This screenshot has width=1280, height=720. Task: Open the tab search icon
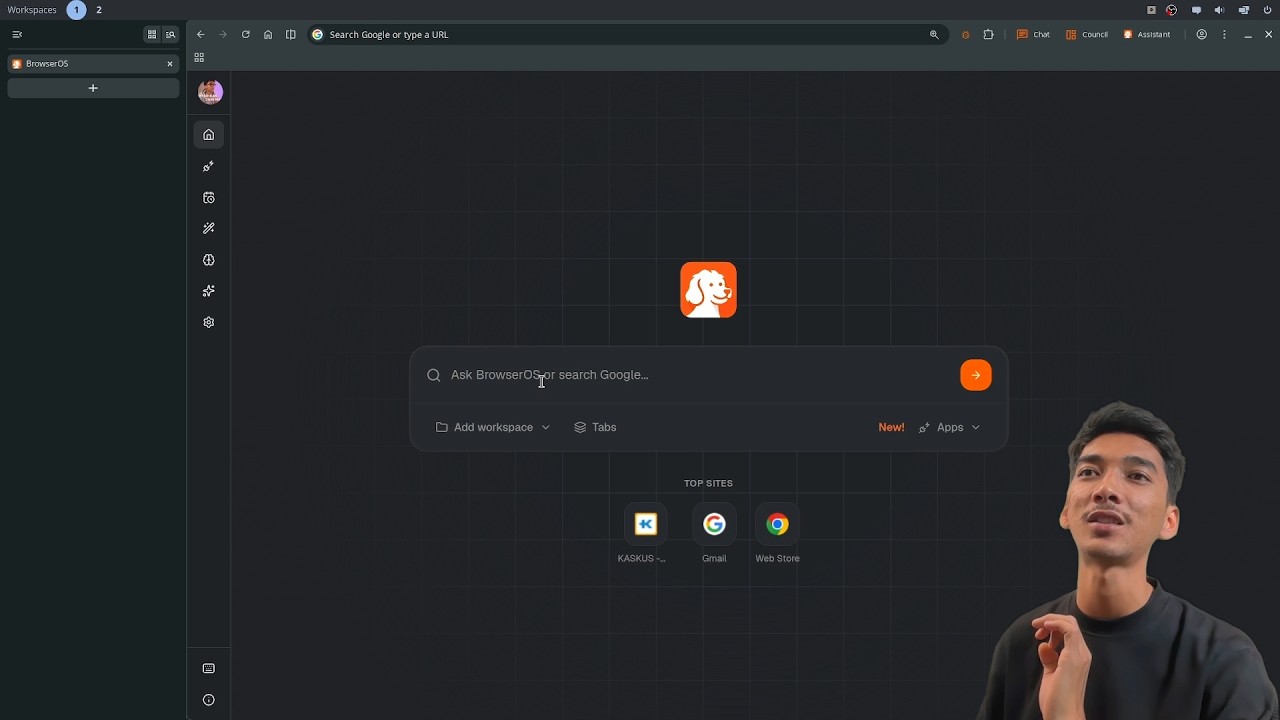coord(170,34)
